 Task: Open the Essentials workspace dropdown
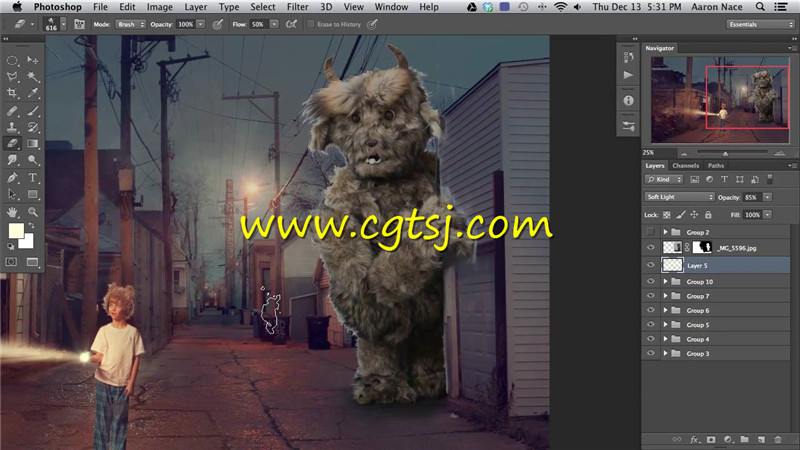point(760,24)
